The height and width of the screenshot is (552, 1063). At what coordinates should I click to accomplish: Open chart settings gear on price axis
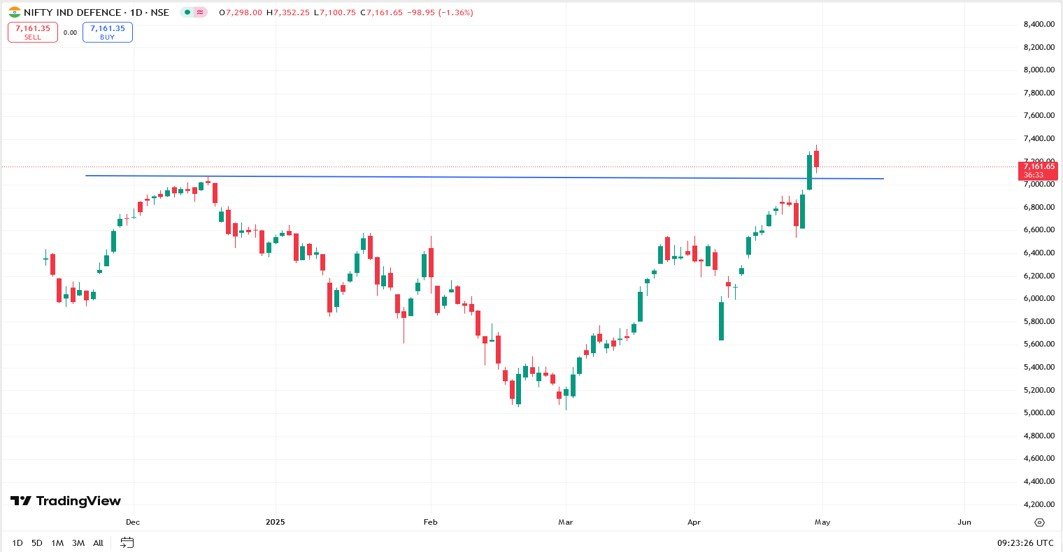click(x=1039, y=522)
